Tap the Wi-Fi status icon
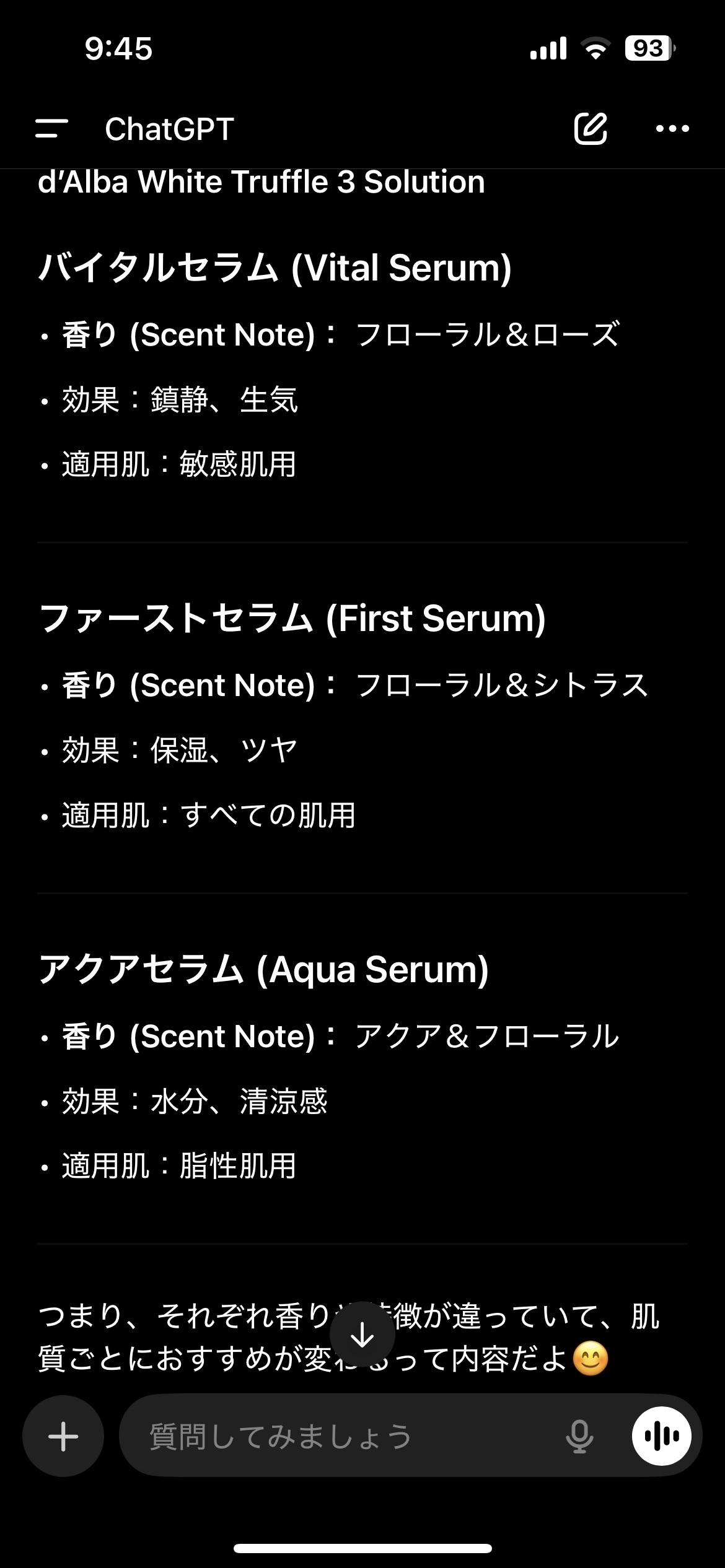Viewport: 725px width, 1568px height. (x=595, y=48)
